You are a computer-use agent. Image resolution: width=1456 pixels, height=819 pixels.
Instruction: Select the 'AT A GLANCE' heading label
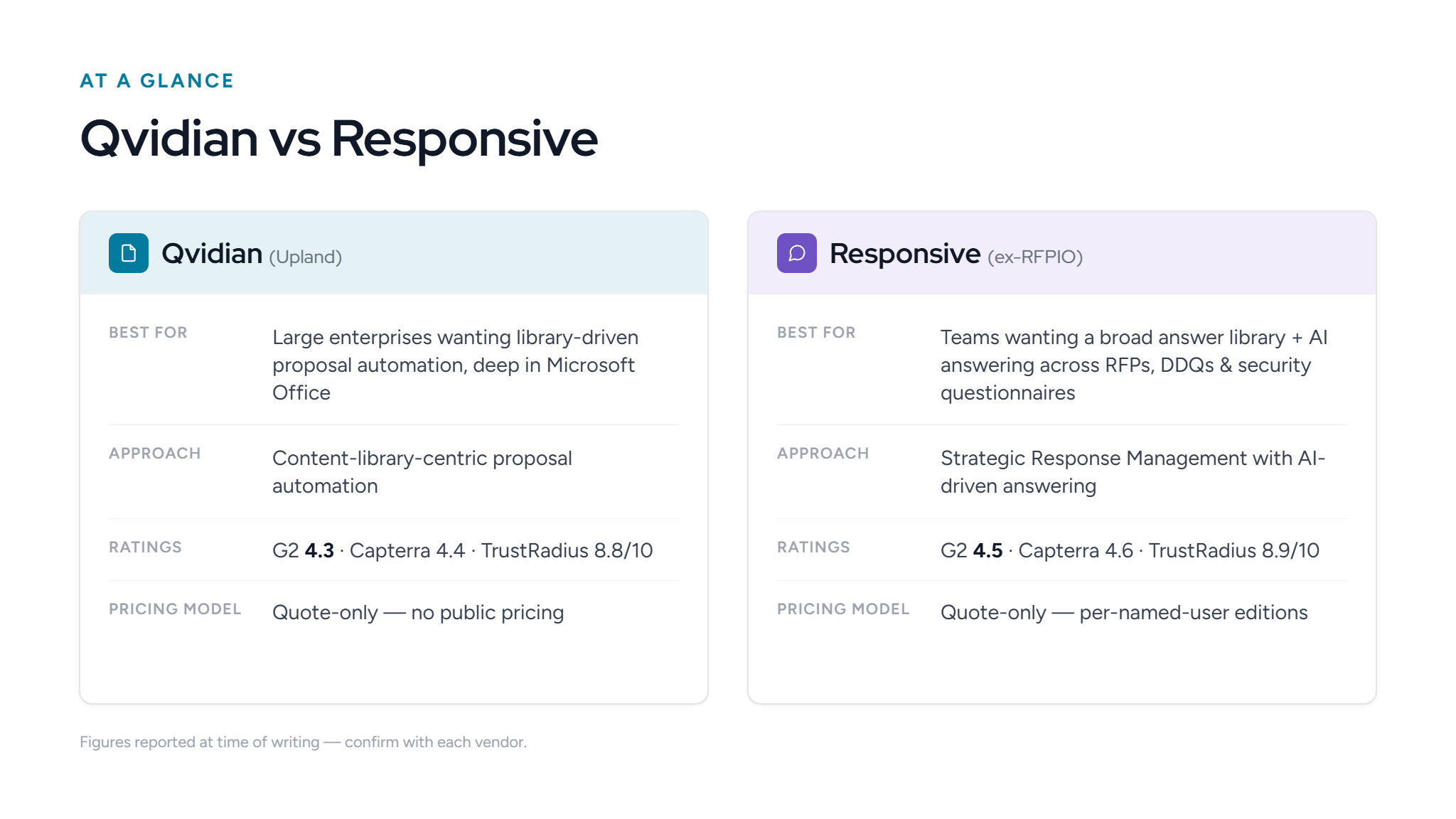(x=157, y=81)
